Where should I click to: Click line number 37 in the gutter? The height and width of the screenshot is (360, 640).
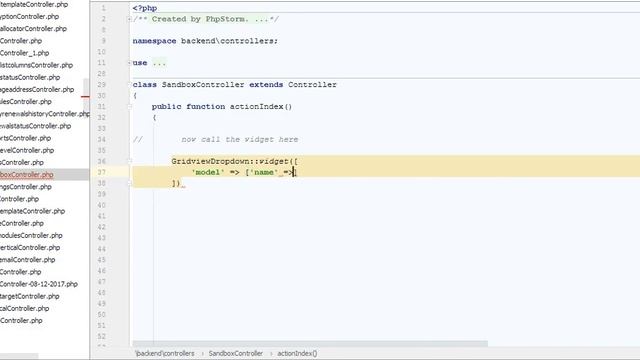click(101, 172)
